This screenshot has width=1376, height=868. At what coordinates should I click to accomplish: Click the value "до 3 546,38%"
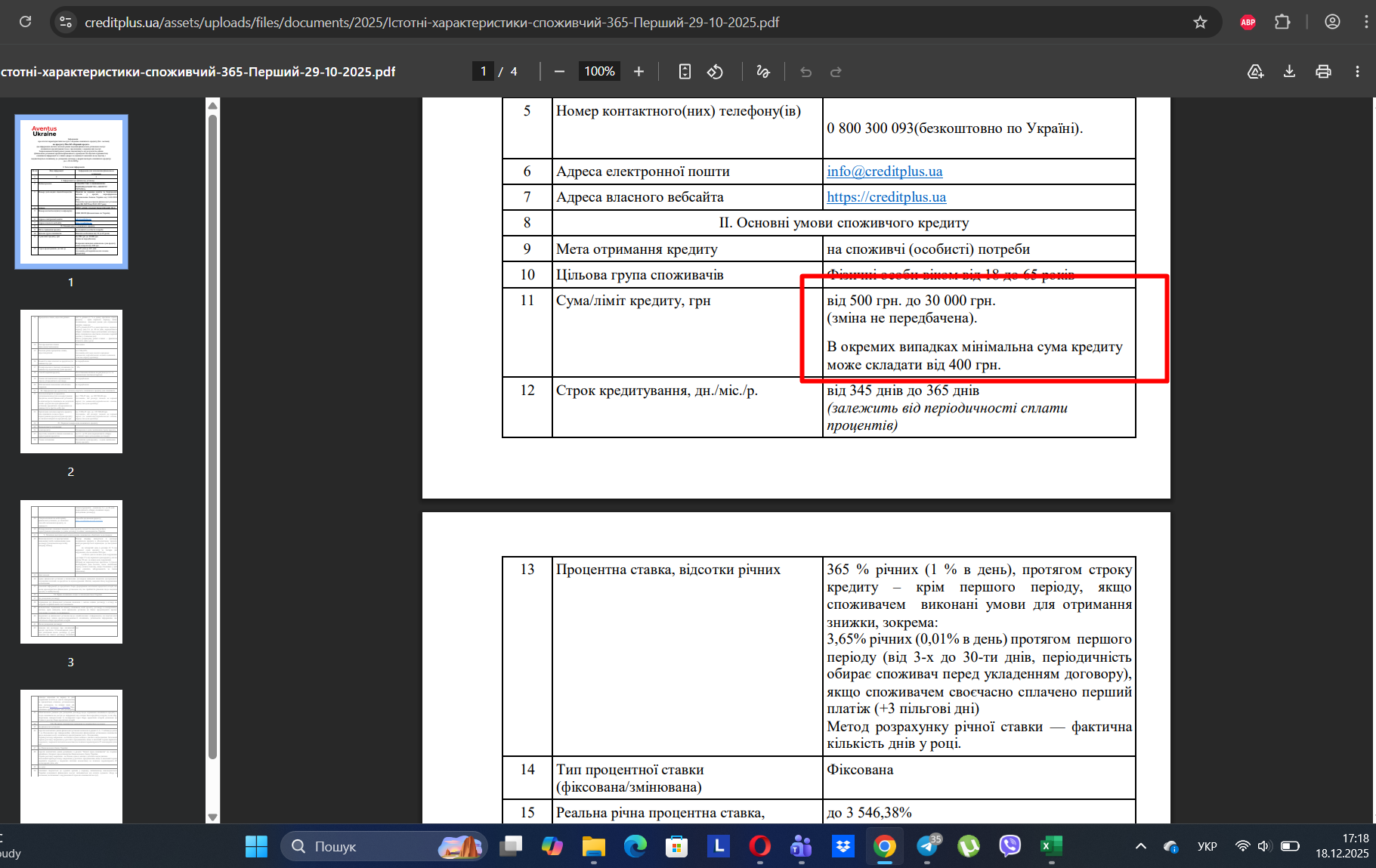pos(869,813)
